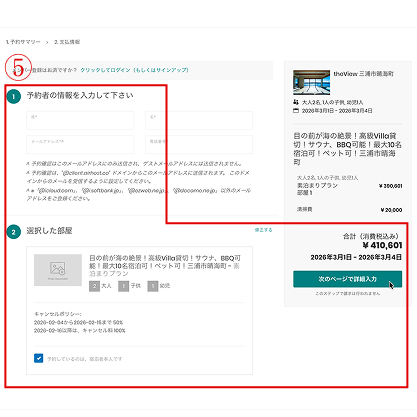Screen dimensions: 417x417
Task: Click the 素泊まりプラン price ¥390,601
Action: pyautogui.click(x=391, y=186)
